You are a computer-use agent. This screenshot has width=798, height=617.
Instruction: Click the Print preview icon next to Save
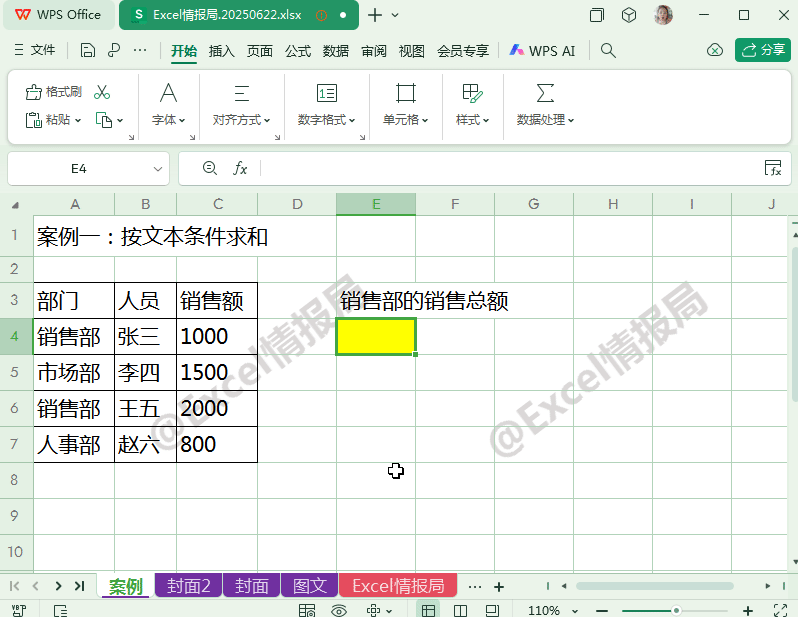tap(114, 50)
